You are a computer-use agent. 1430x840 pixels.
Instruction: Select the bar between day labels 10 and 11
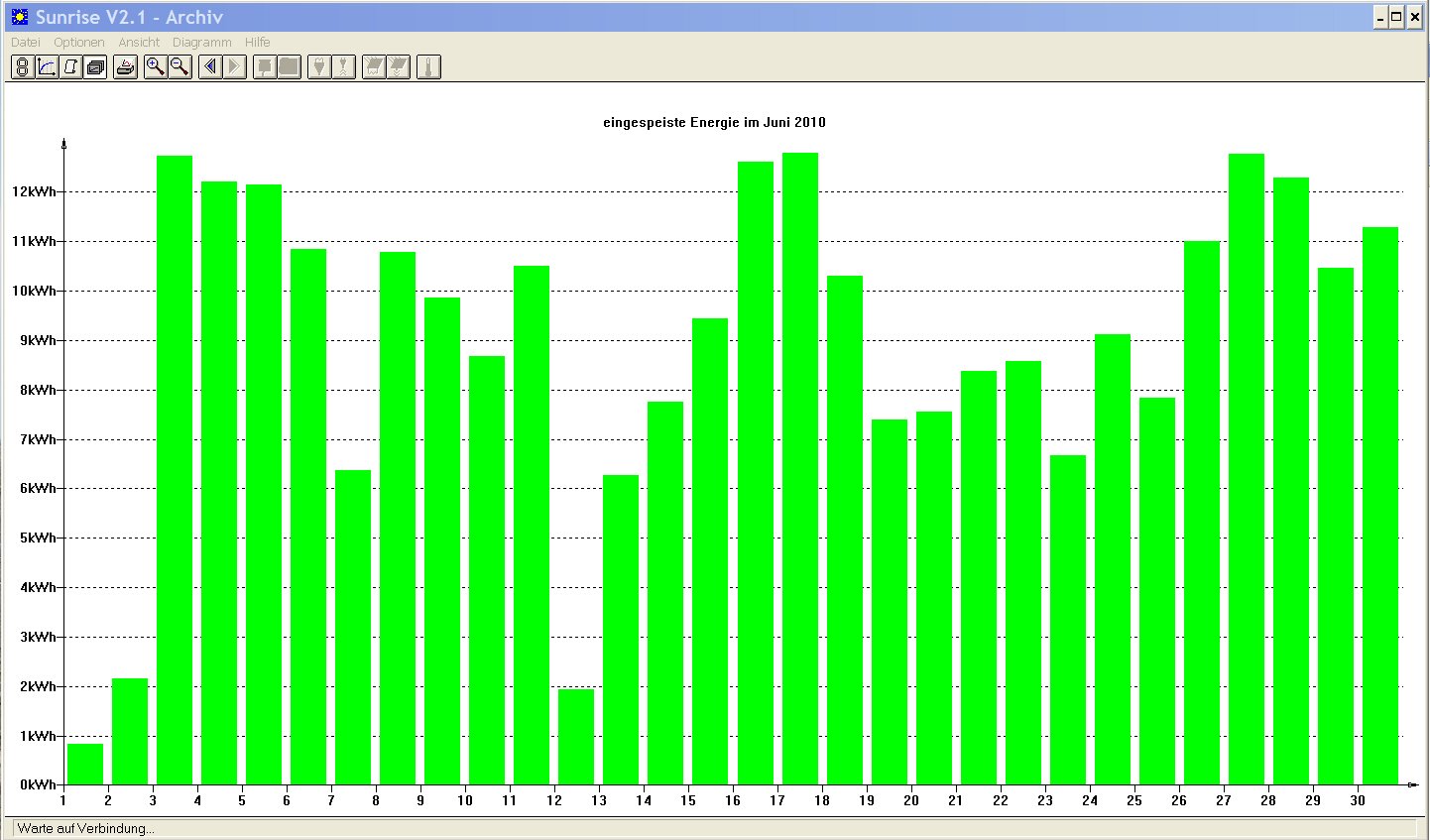[487, 570]
